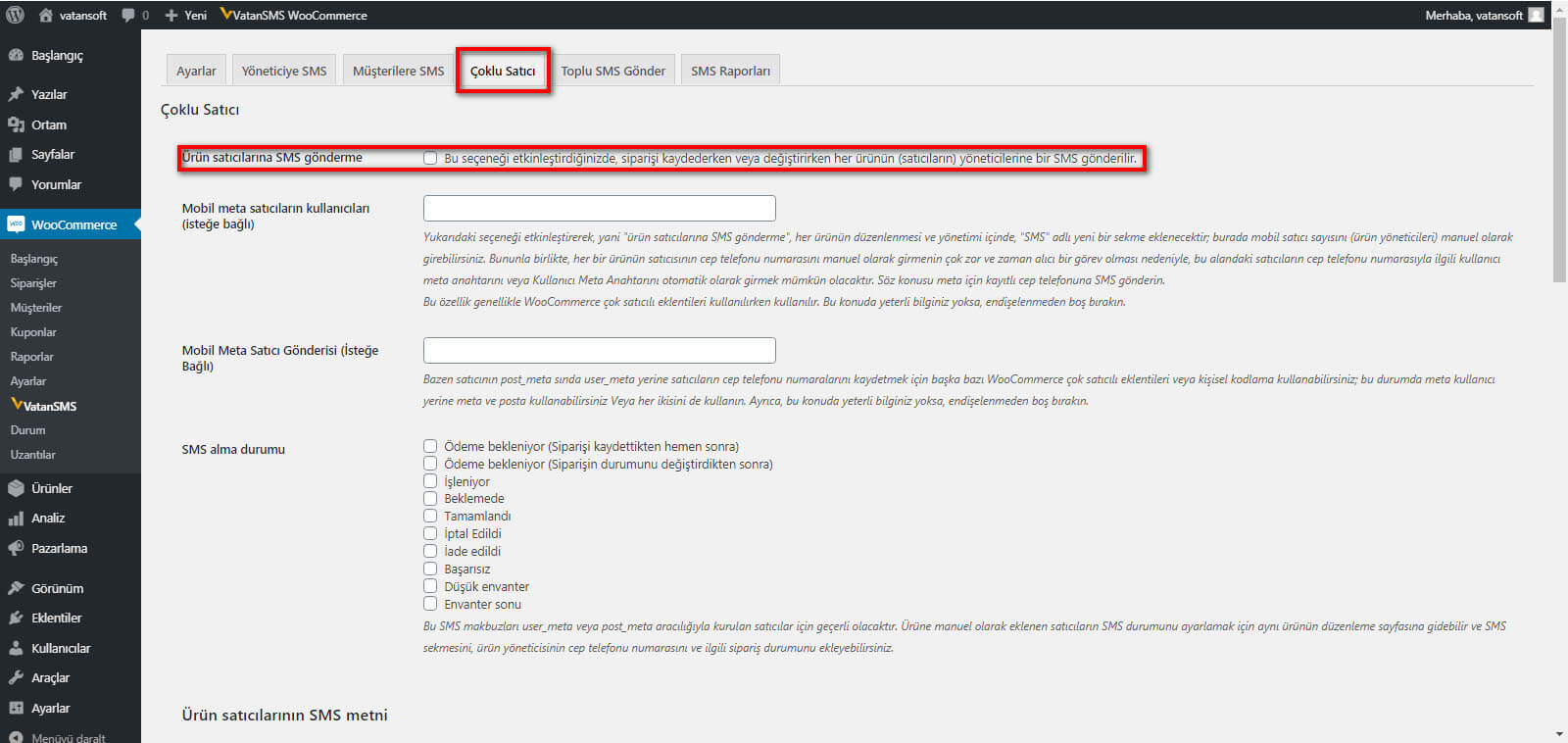Viewport: 1568px width, 743px height.
Task: Click the user avatar icon at top right
Action: pyautogui.click(x=1536, y=15)
